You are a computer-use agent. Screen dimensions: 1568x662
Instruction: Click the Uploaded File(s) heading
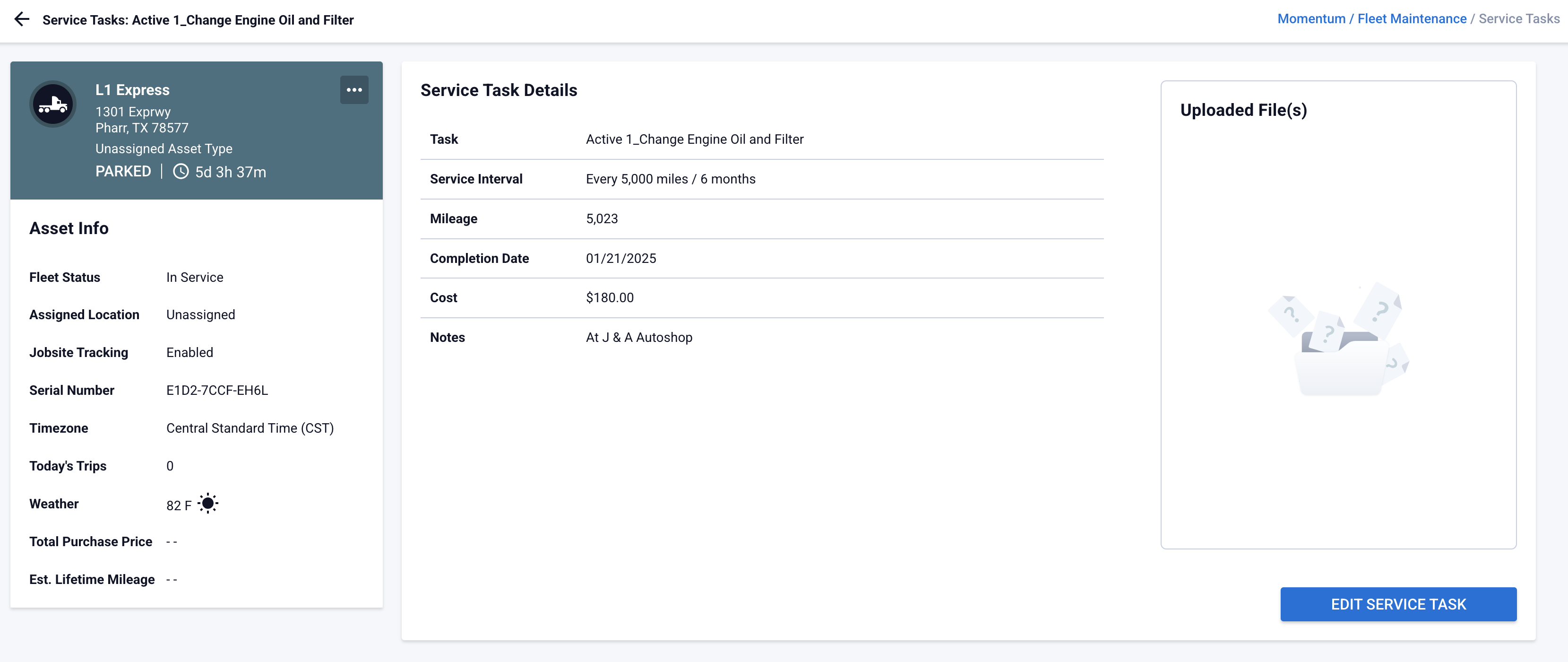(1243, 110)
